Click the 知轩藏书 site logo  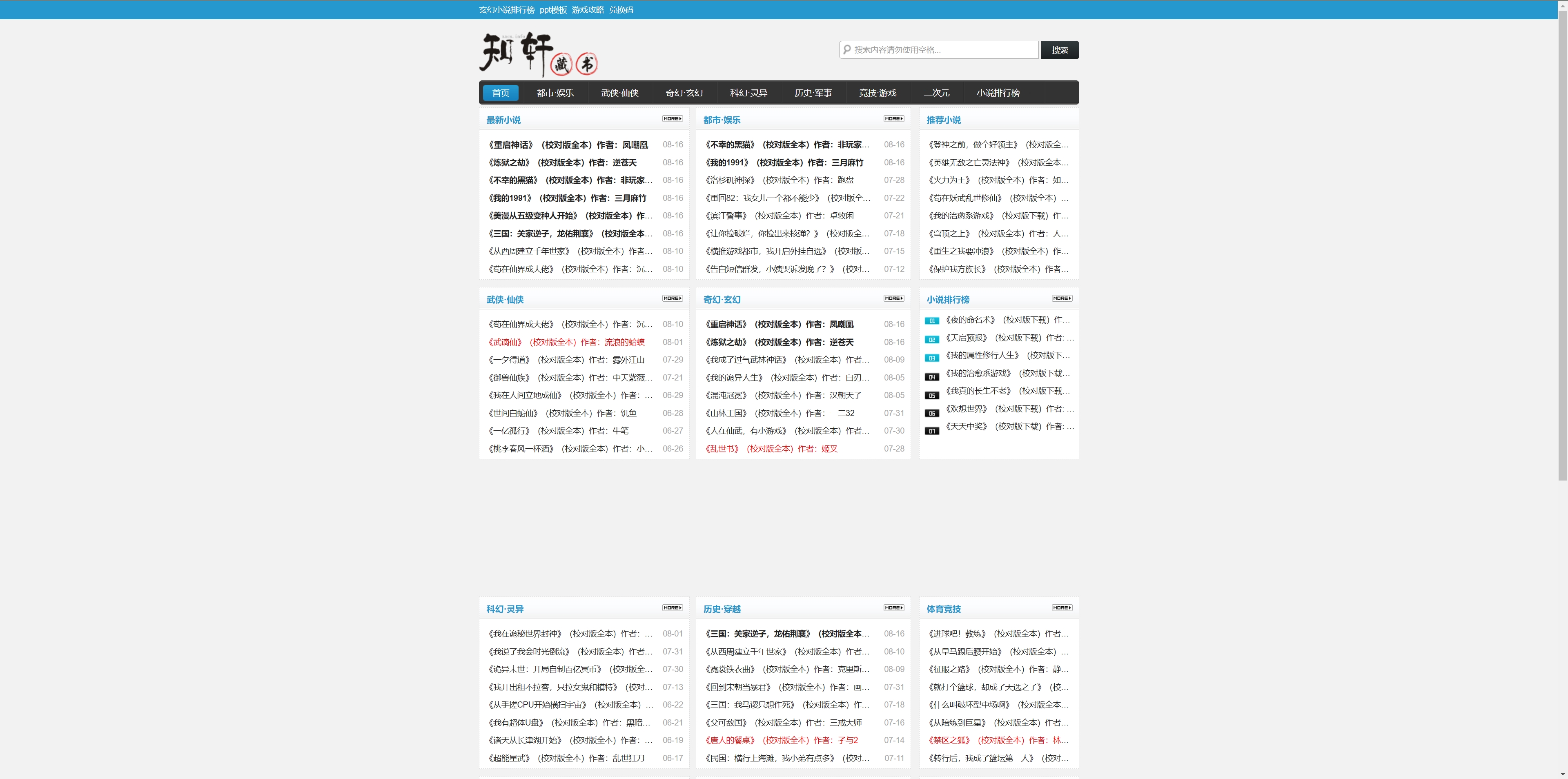tap(538, 54)
